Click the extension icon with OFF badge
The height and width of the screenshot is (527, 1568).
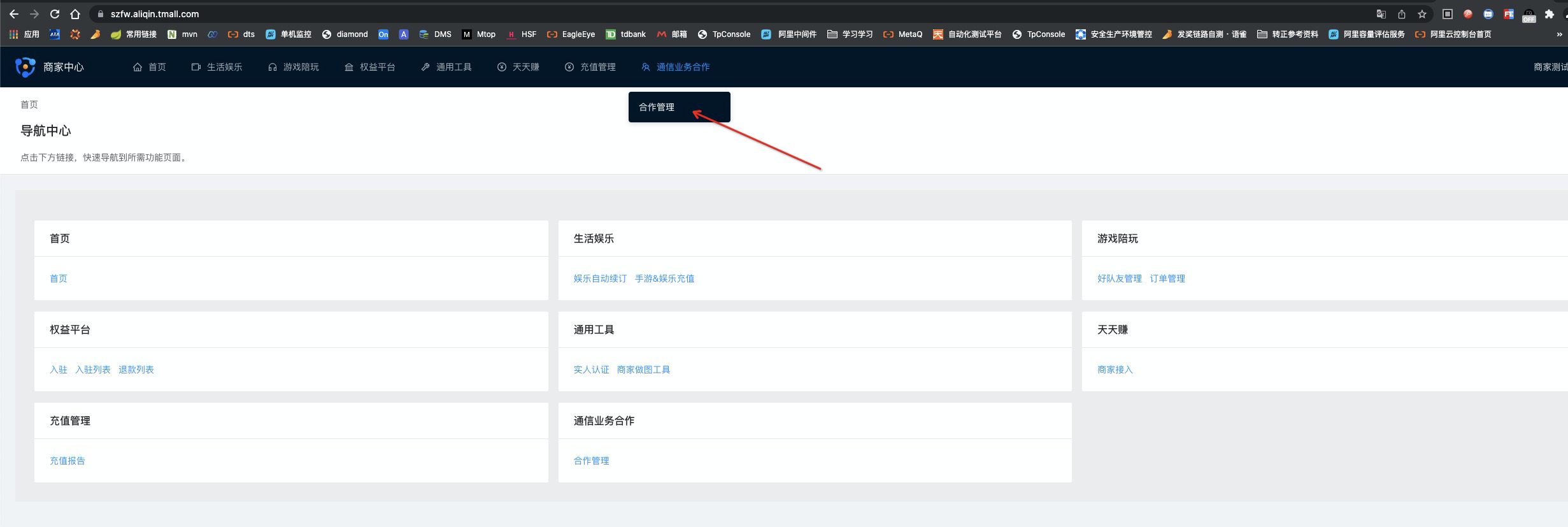click(x=1529, y=15)
